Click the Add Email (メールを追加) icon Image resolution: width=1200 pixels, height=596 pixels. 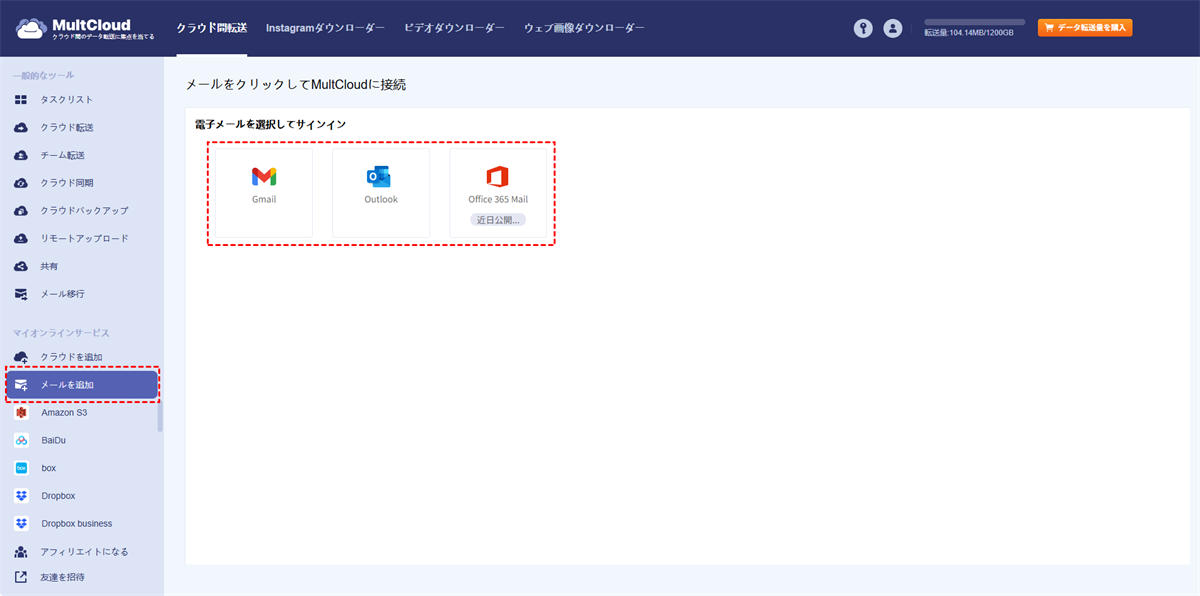[21, 385]
